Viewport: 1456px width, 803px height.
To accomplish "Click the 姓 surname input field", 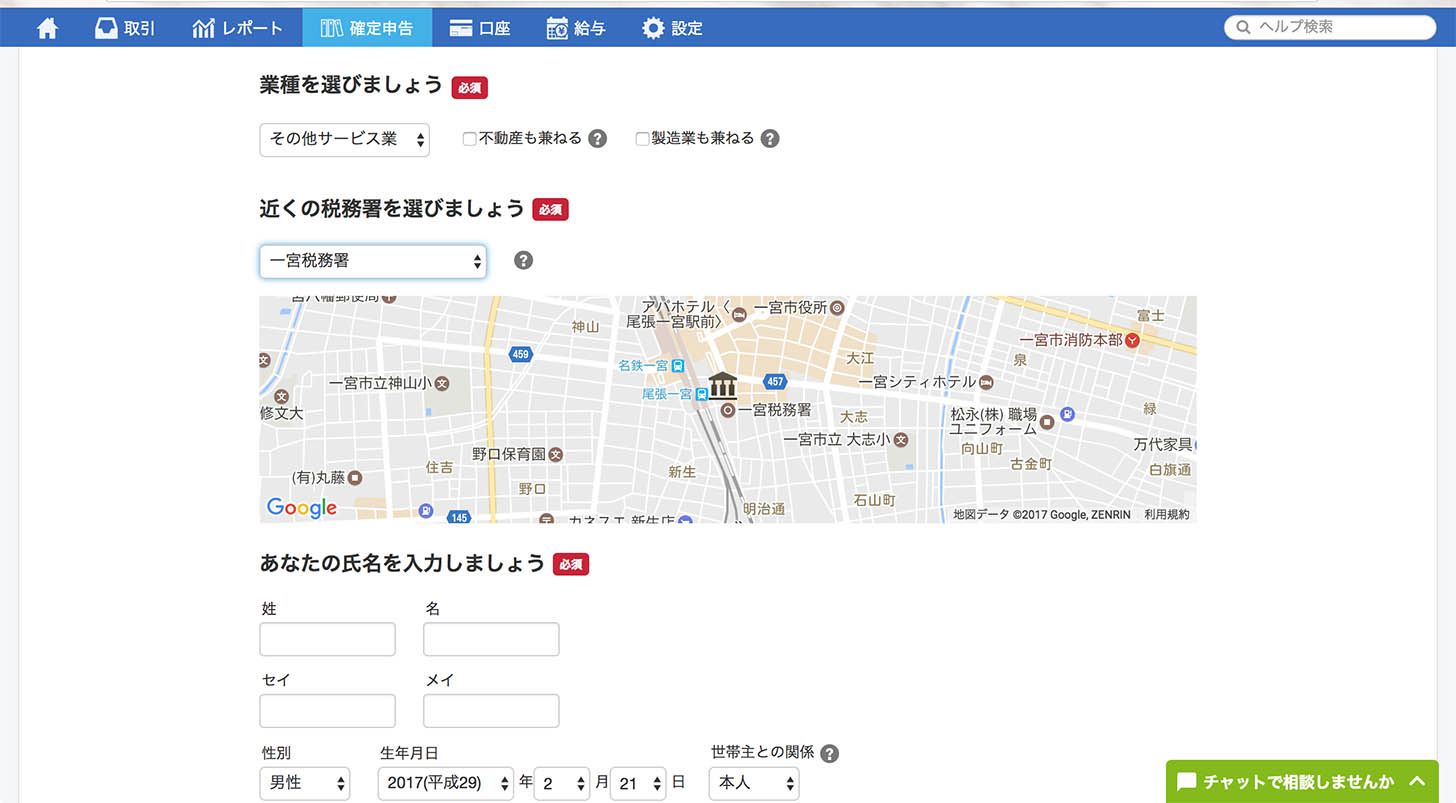I will click(327, 639).
